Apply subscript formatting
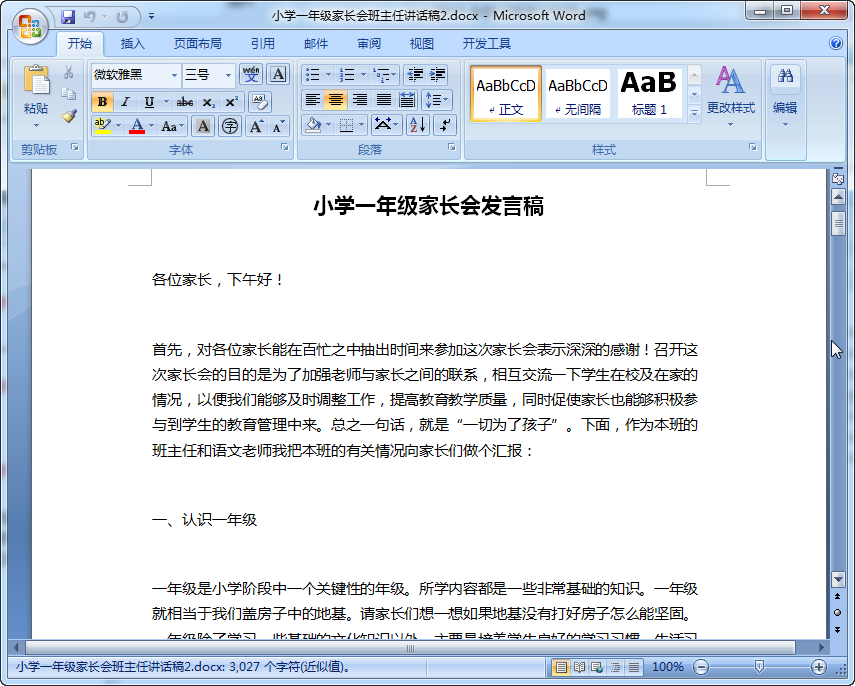 208,101
